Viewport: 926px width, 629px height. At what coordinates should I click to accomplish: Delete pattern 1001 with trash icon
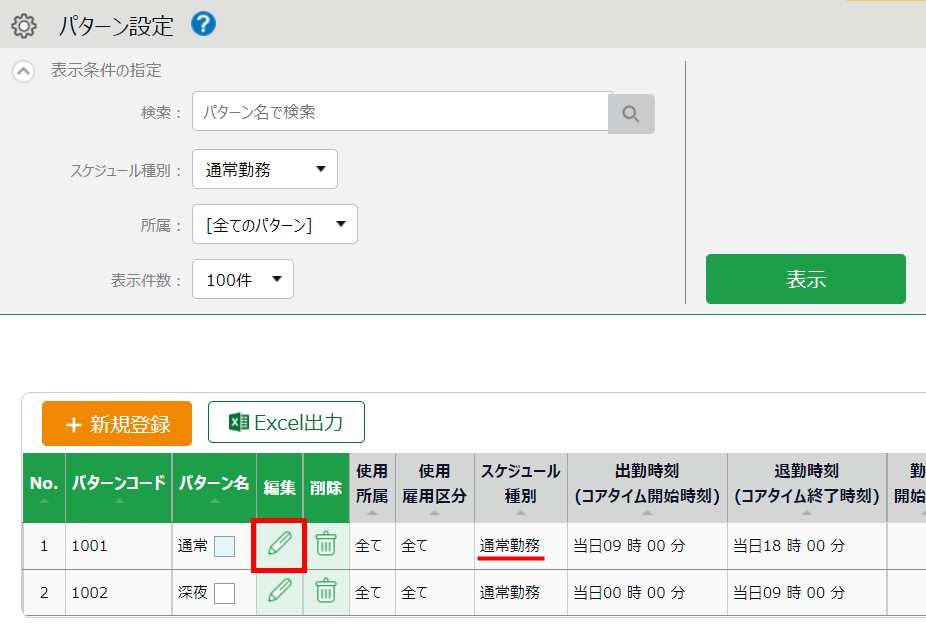(x=326, y=544)
